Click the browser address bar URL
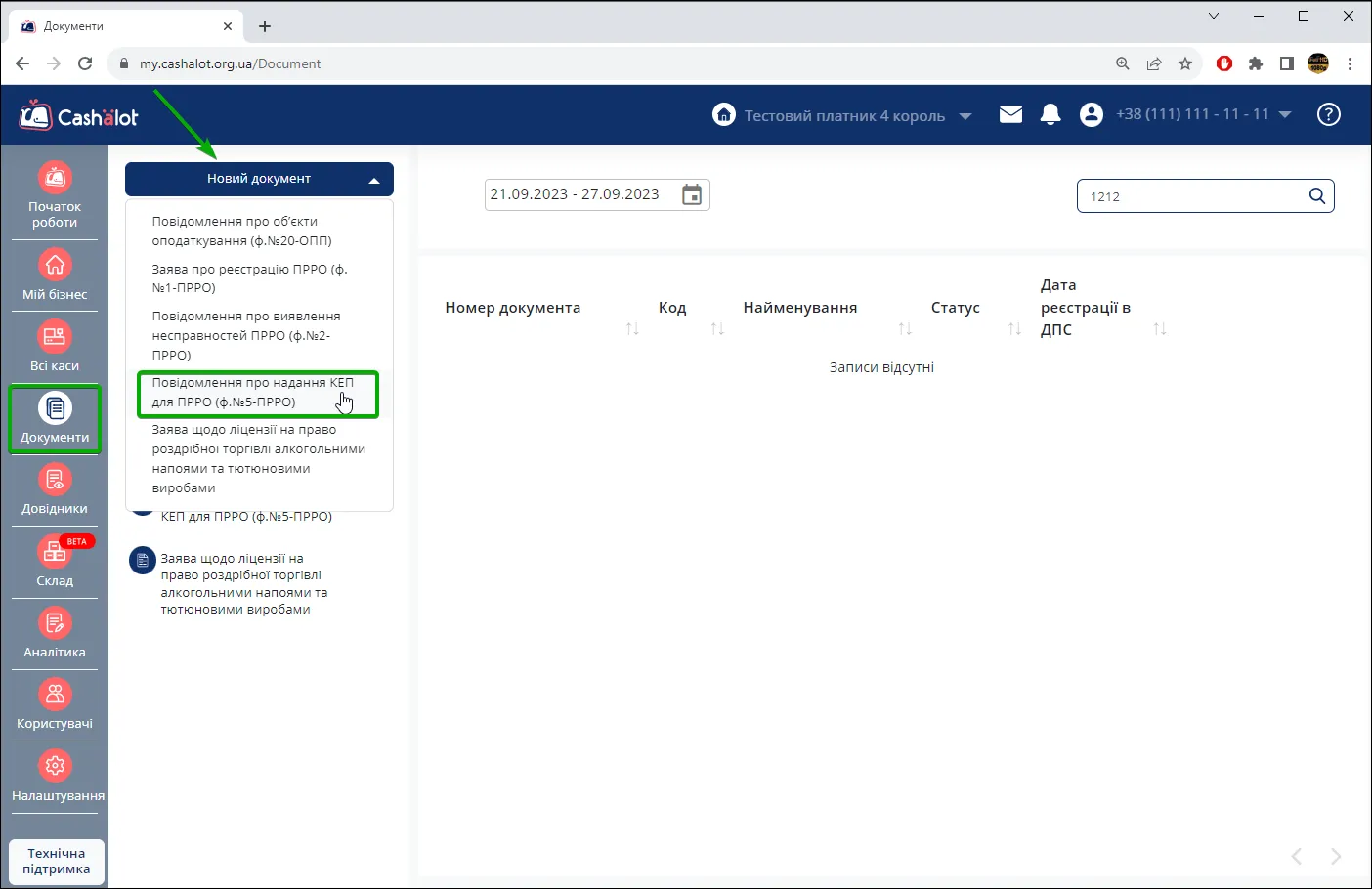 tap(231, 63)
